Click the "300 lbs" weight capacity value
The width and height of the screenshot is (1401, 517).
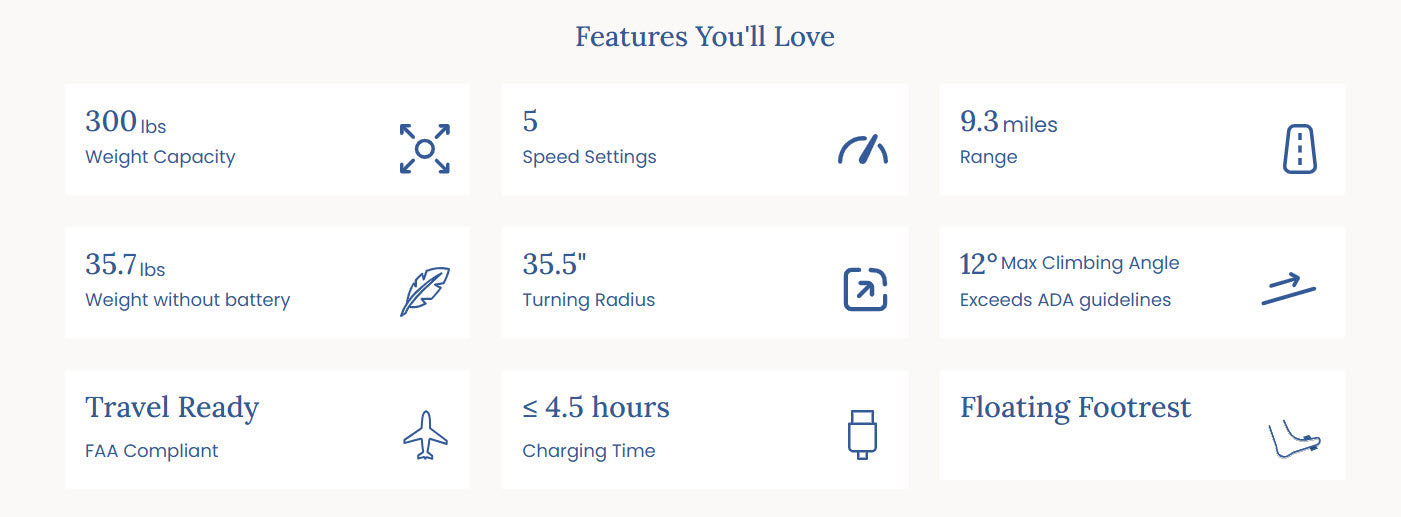125,122
